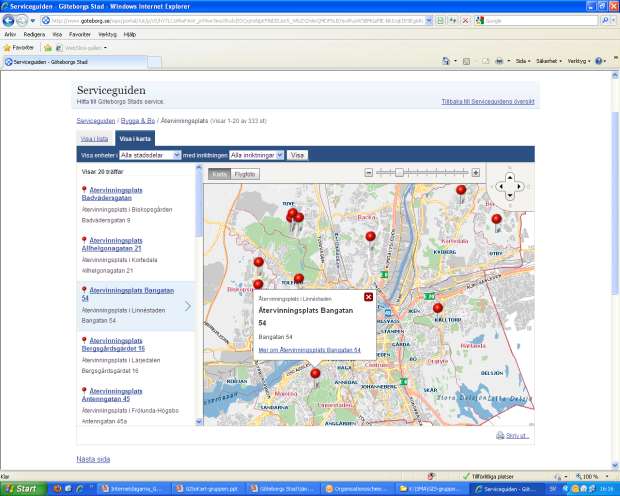Toggle map view to Flygfoto

[245, 174]
